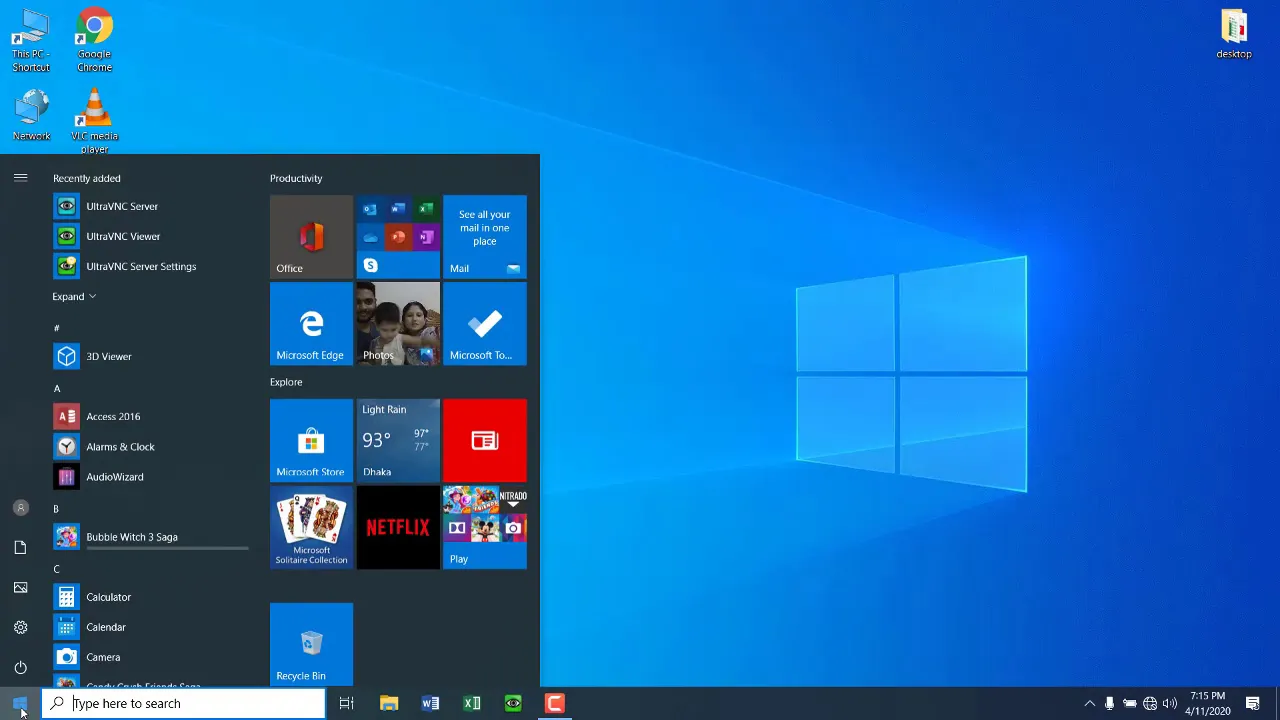Image resolution: width=1280 pixels, height=720 pixels.
Task: Click the Explore group header
Action: point(286,382)
